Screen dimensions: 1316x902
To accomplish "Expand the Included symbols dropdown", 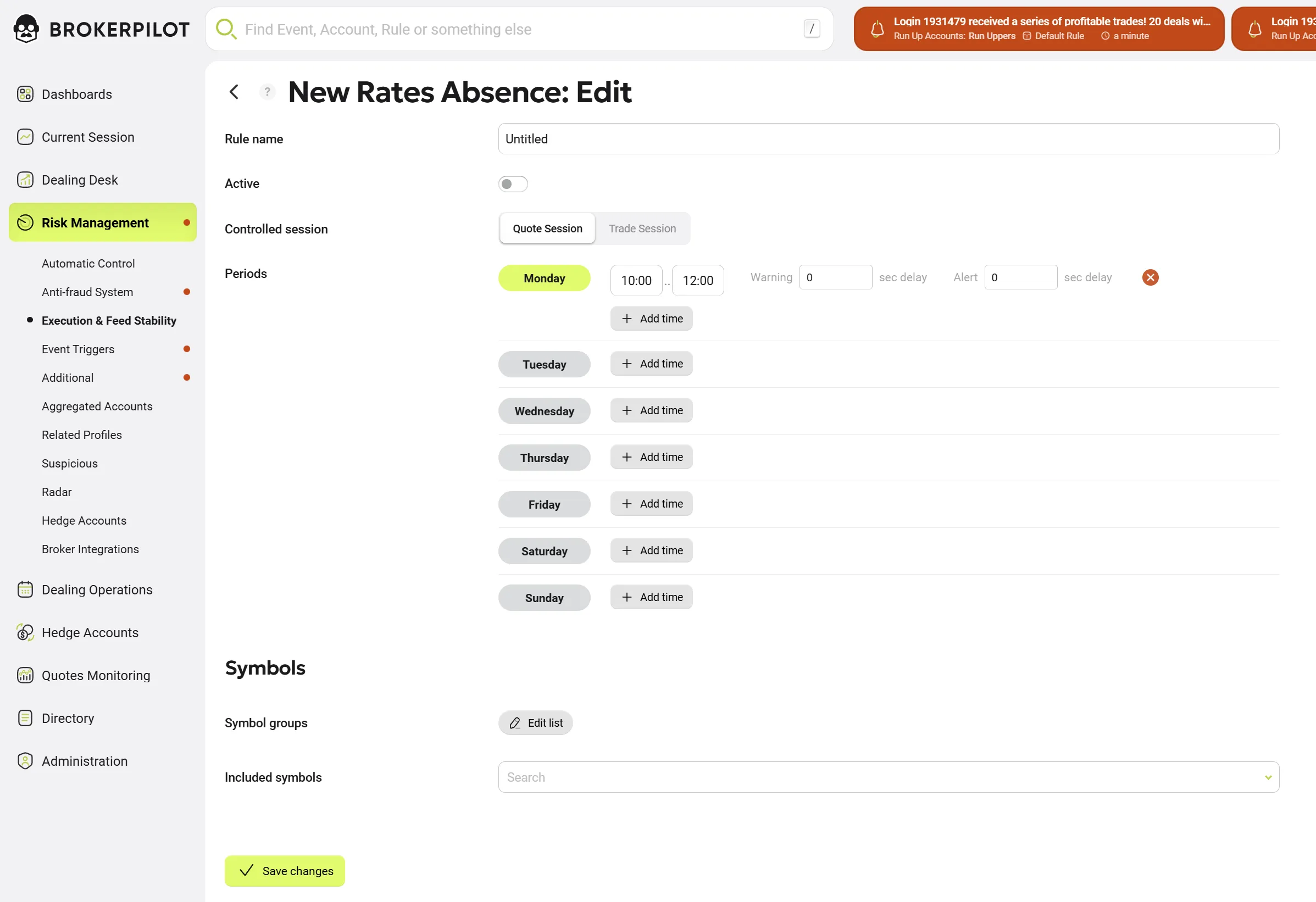I will [1268, 777].
